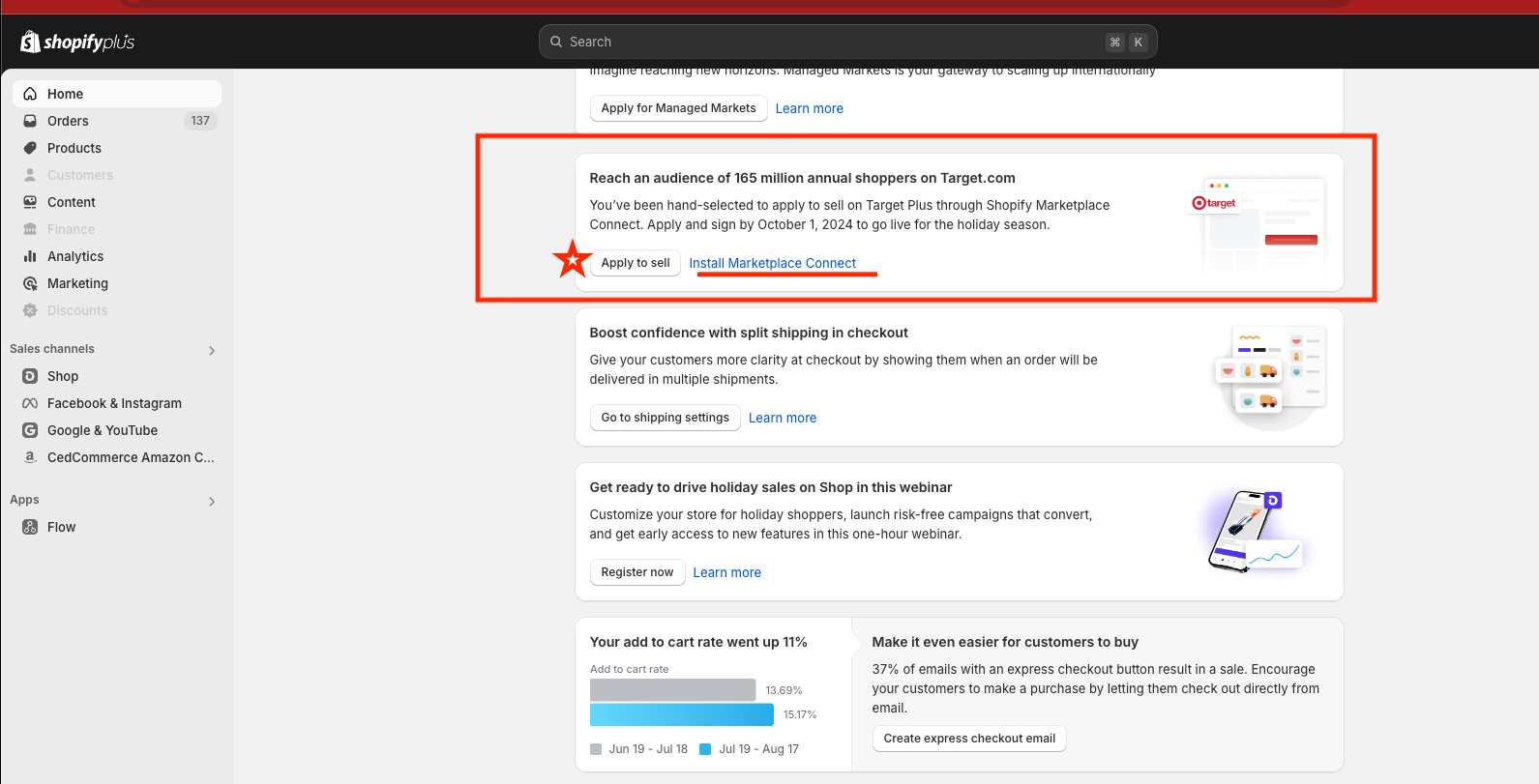Click the search magnifier icon
Screen dimensions: 1539x784
[x=556, y=42]
